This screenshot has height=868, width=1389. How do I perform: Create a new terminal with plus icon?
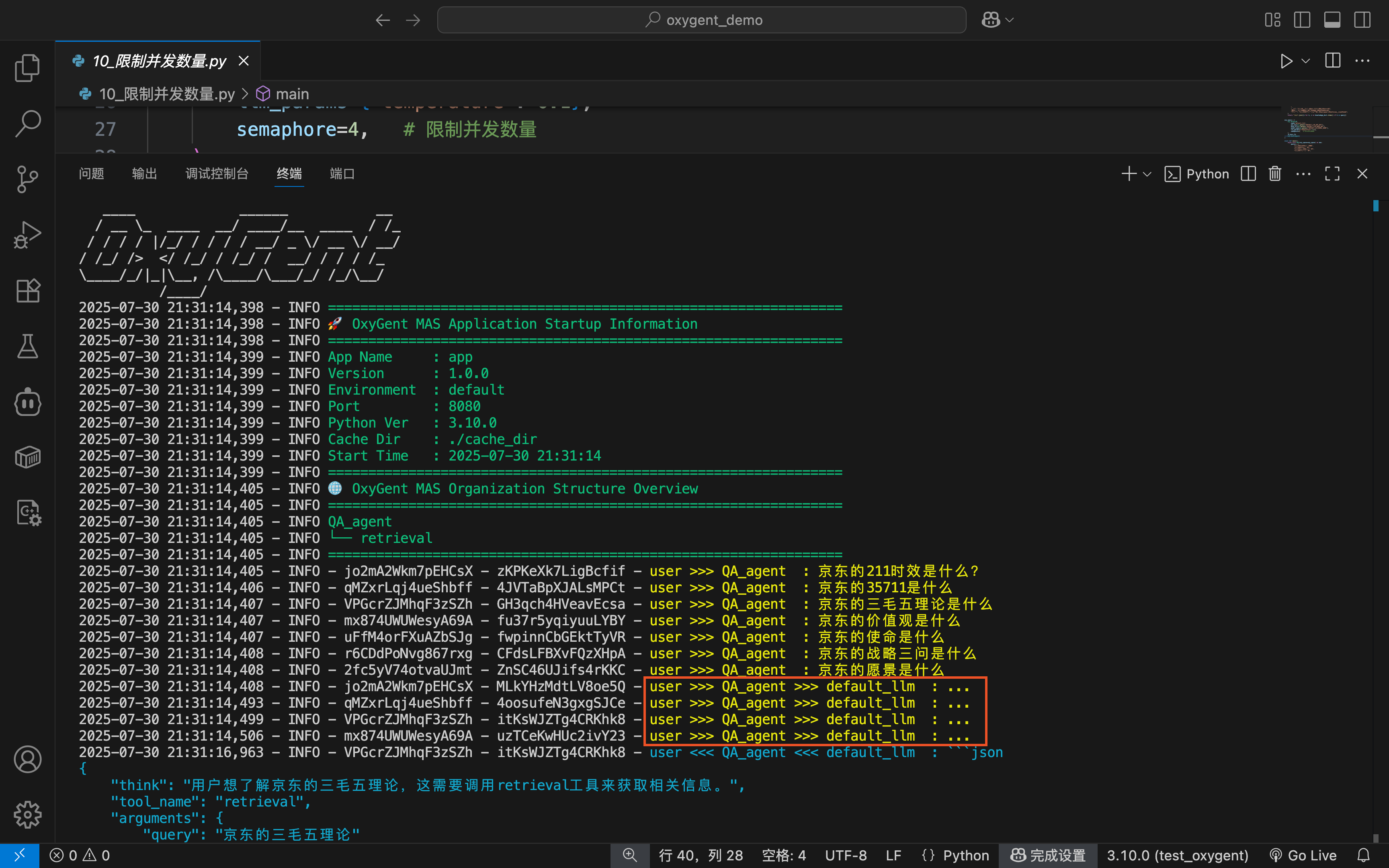[1129, 174]
